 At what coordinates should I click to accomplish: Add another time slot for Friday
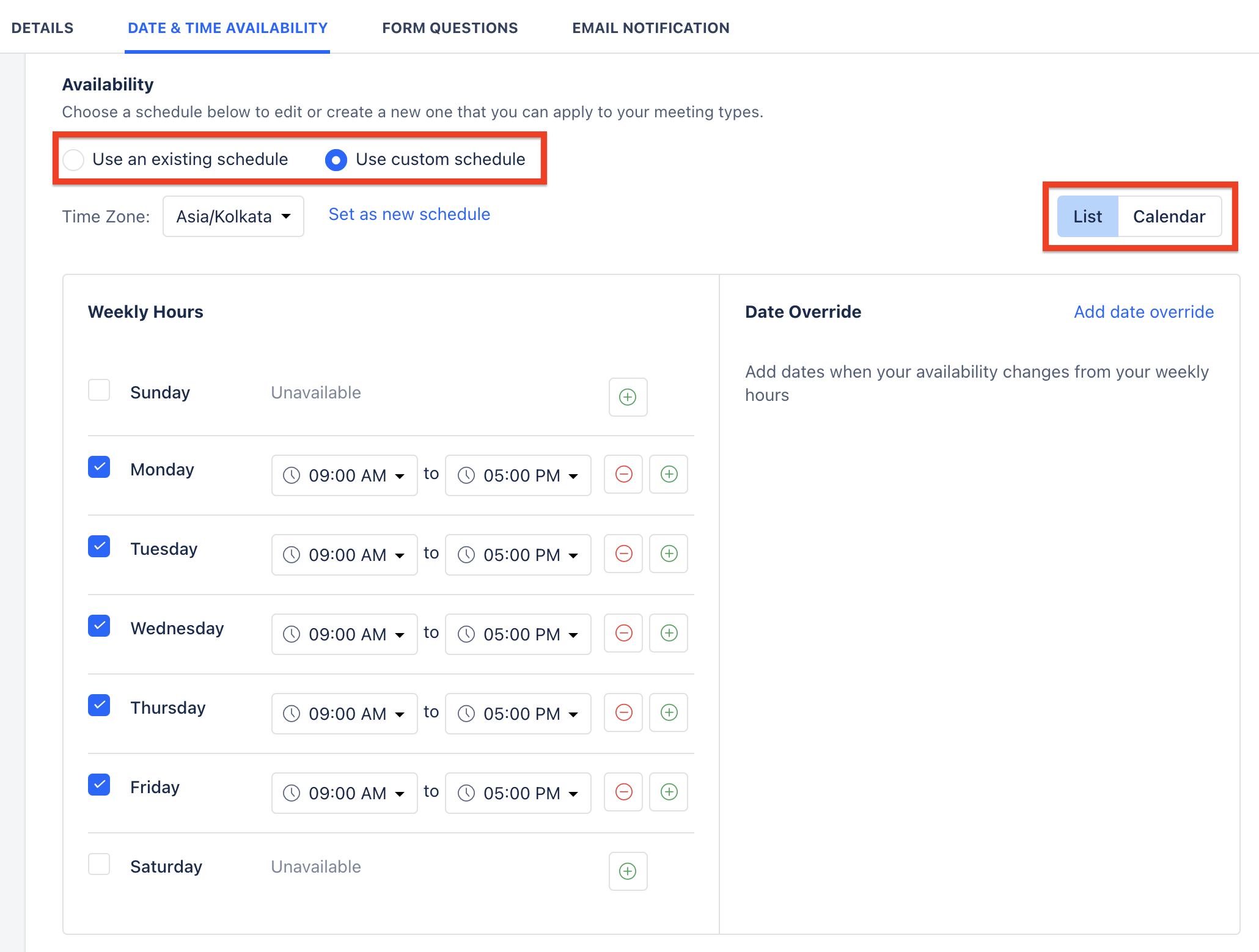(x=669, y=792)
